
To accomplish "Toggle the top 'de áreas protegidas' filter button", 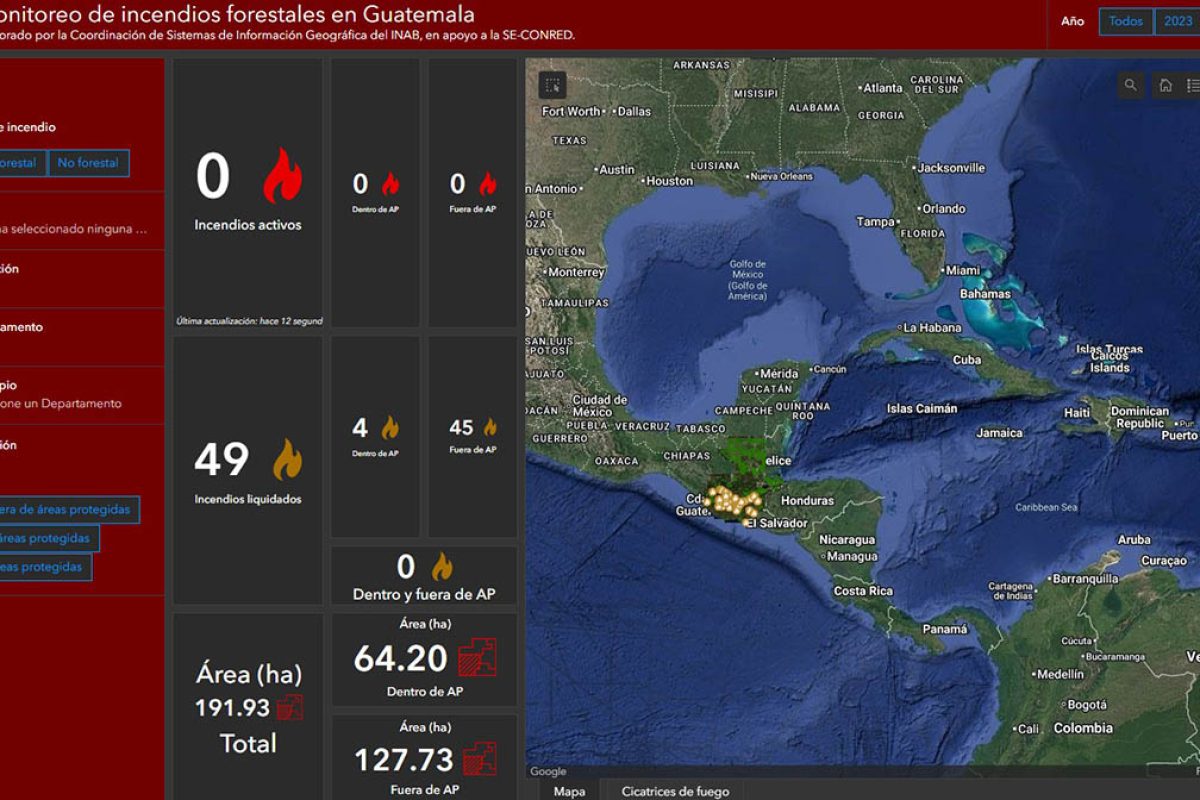I will click(66, 510).
